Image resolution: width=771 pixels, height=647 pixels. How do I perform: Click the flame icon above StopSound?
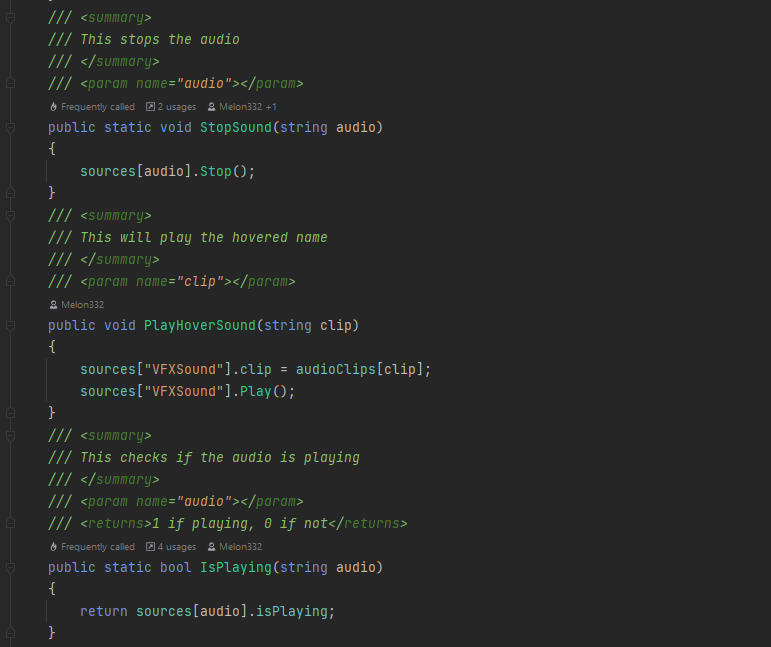[x=53, y=106]
